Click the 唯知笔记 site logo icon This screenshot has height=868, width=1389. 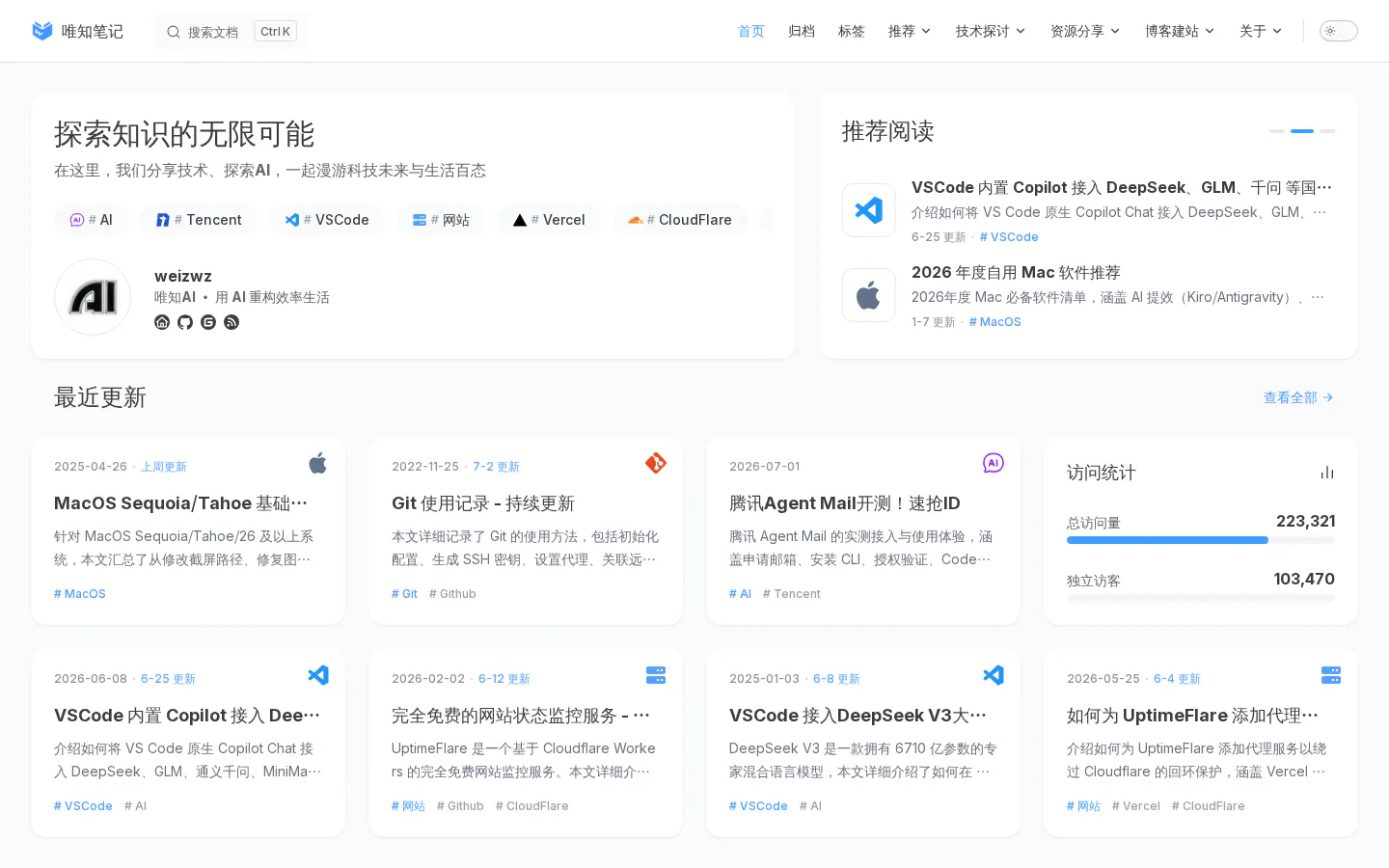click(x=42, y=31)
